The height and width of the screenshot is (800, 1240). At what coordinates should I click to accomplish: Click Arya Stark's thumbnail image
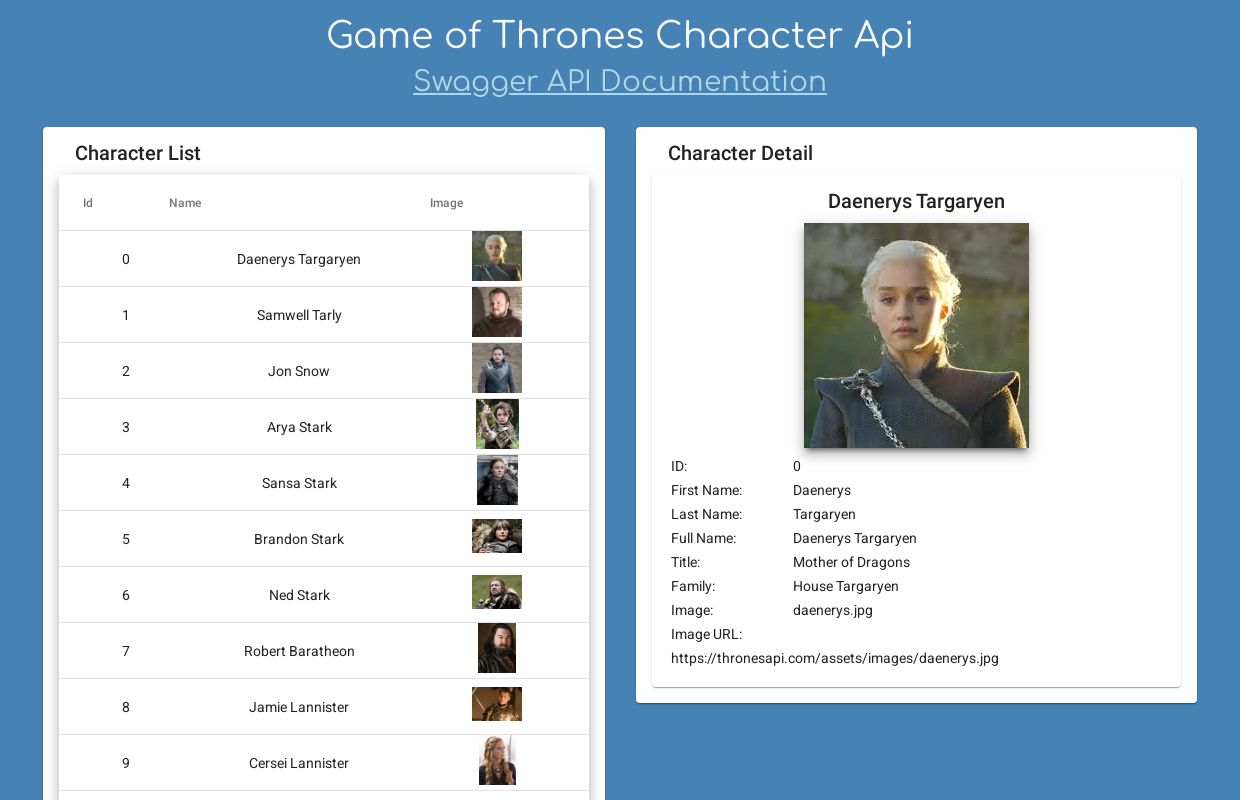pos(497,424)
